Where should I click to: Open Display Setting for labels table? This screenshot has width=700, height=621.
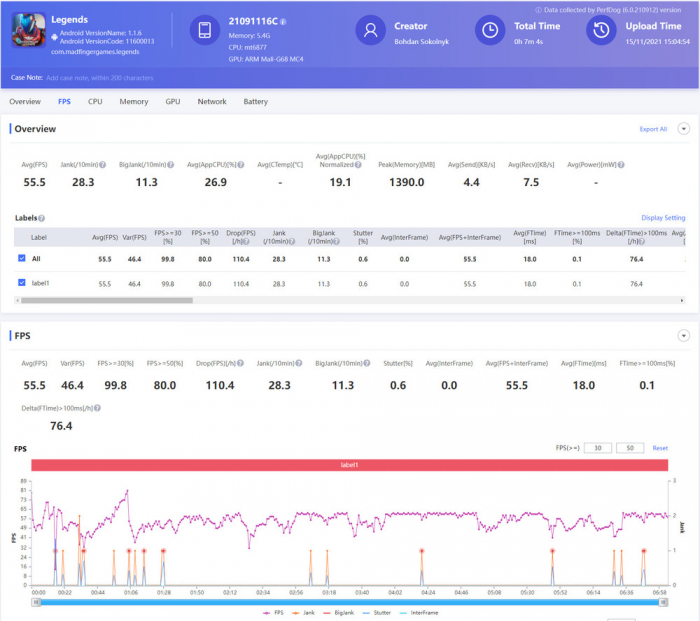[663, 218]
